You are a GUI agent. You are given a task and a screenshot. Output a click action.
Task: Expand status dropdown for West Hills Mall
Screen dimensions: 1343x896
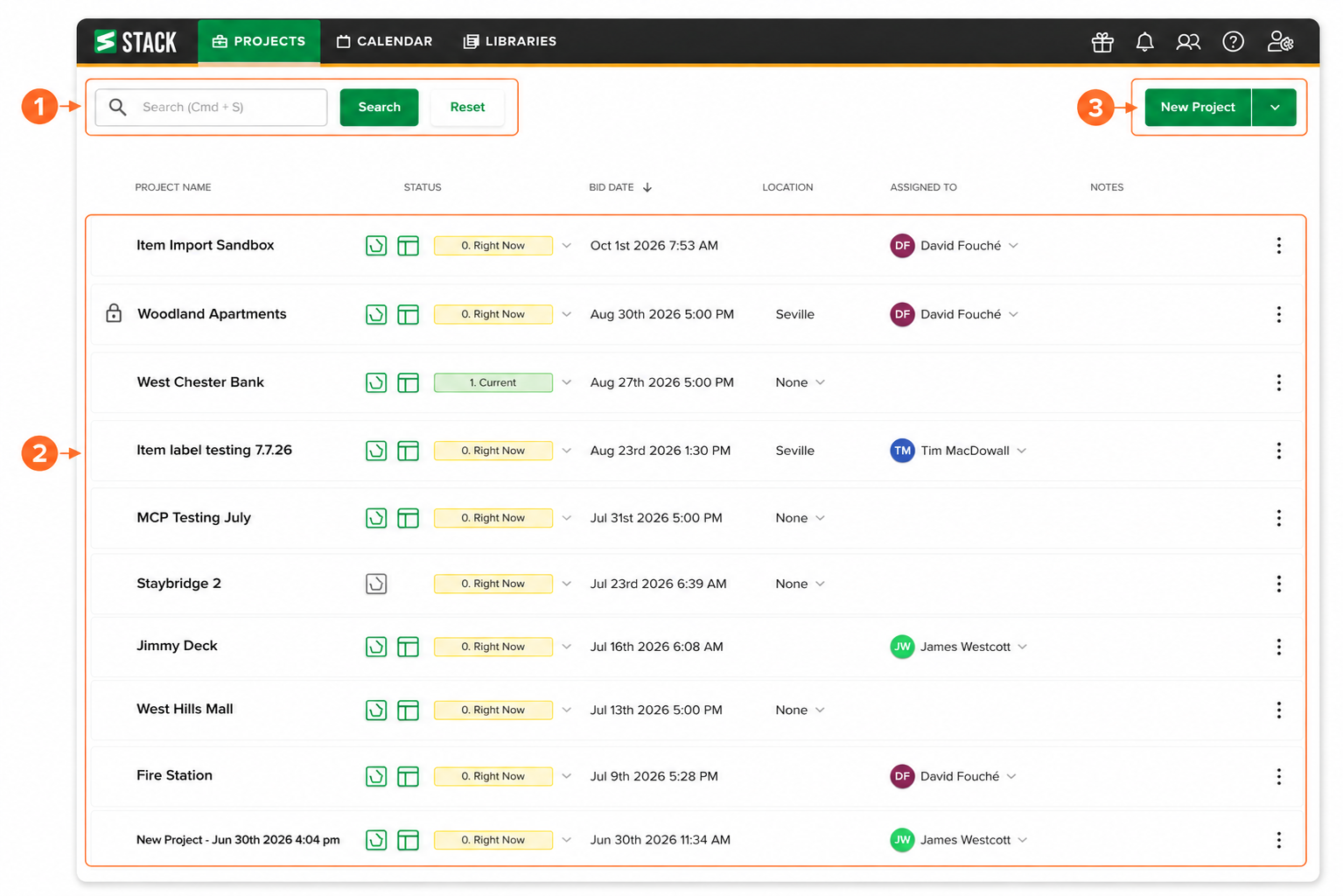pos(566,710)
